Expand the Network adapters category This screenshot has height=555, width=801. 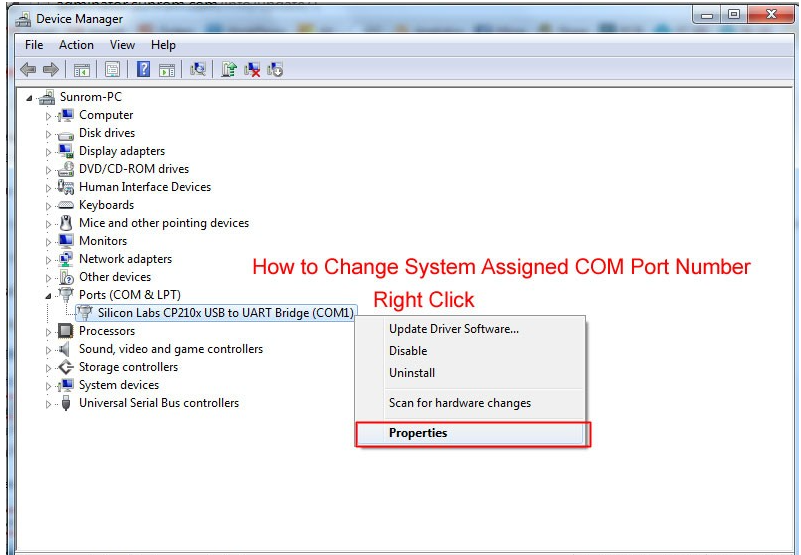tap(48, 260)
